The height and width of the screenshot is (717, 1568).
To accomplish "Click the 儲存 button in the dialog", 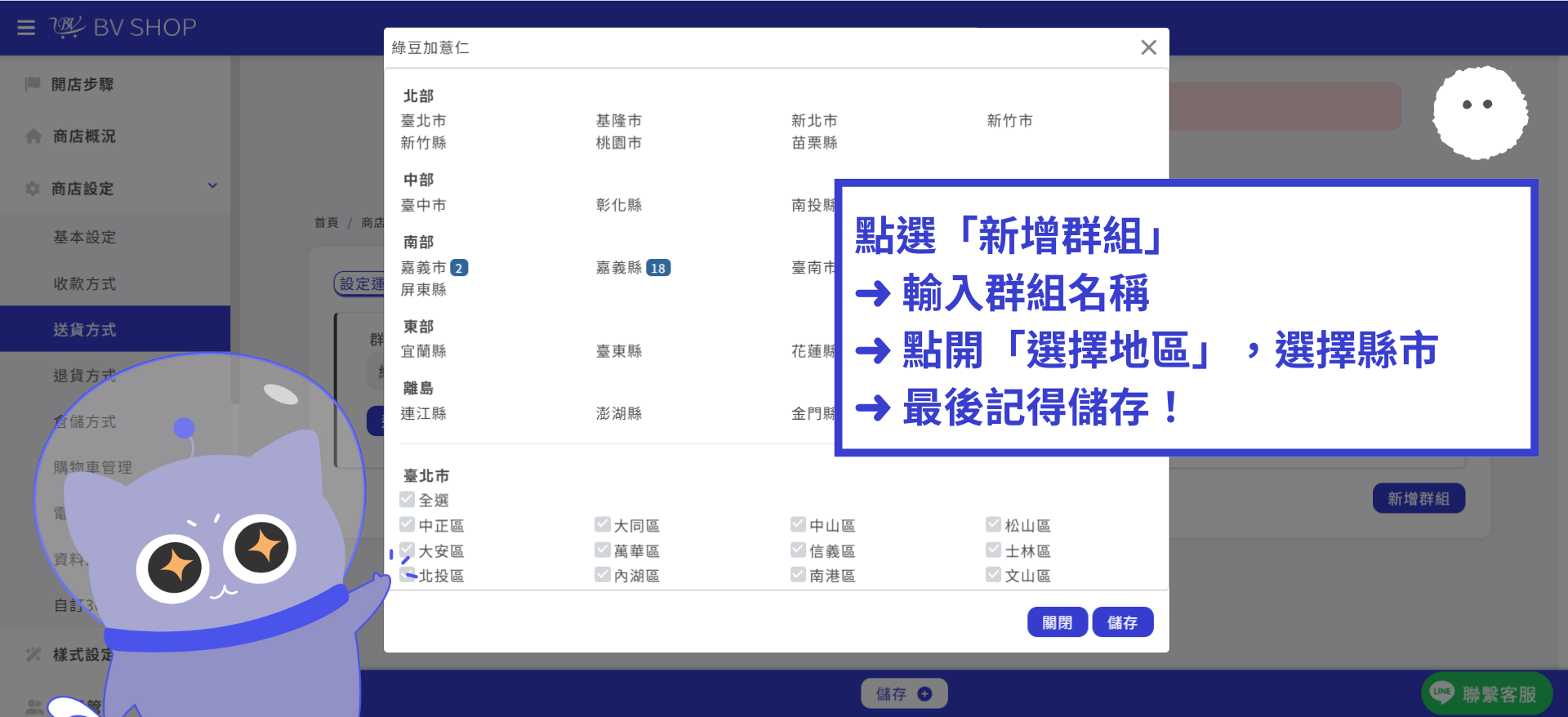I will click(x=1123, y=622).
